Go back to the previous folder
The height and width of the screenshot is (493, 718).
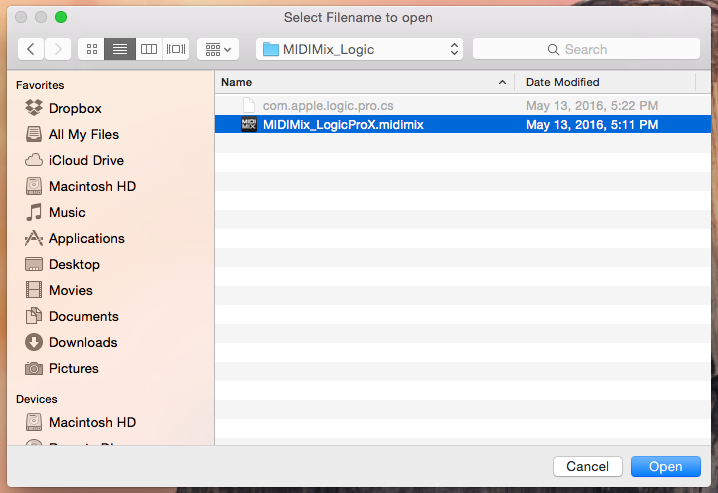[x=31, y=49]
